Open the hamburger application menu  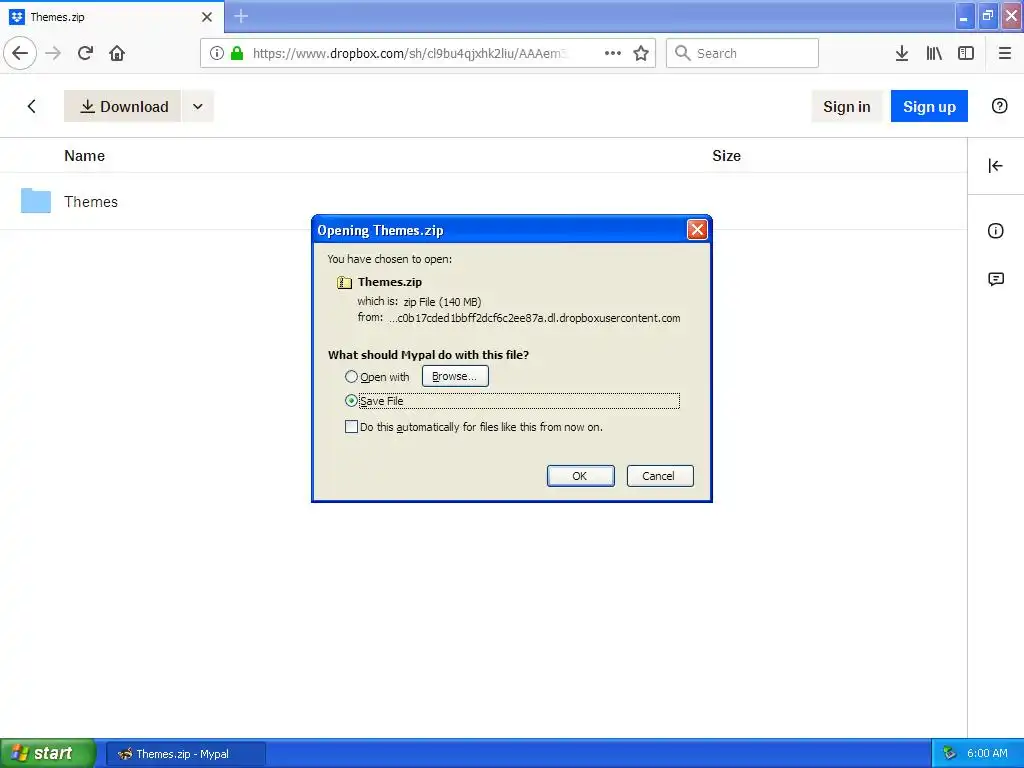[1005, 53]
